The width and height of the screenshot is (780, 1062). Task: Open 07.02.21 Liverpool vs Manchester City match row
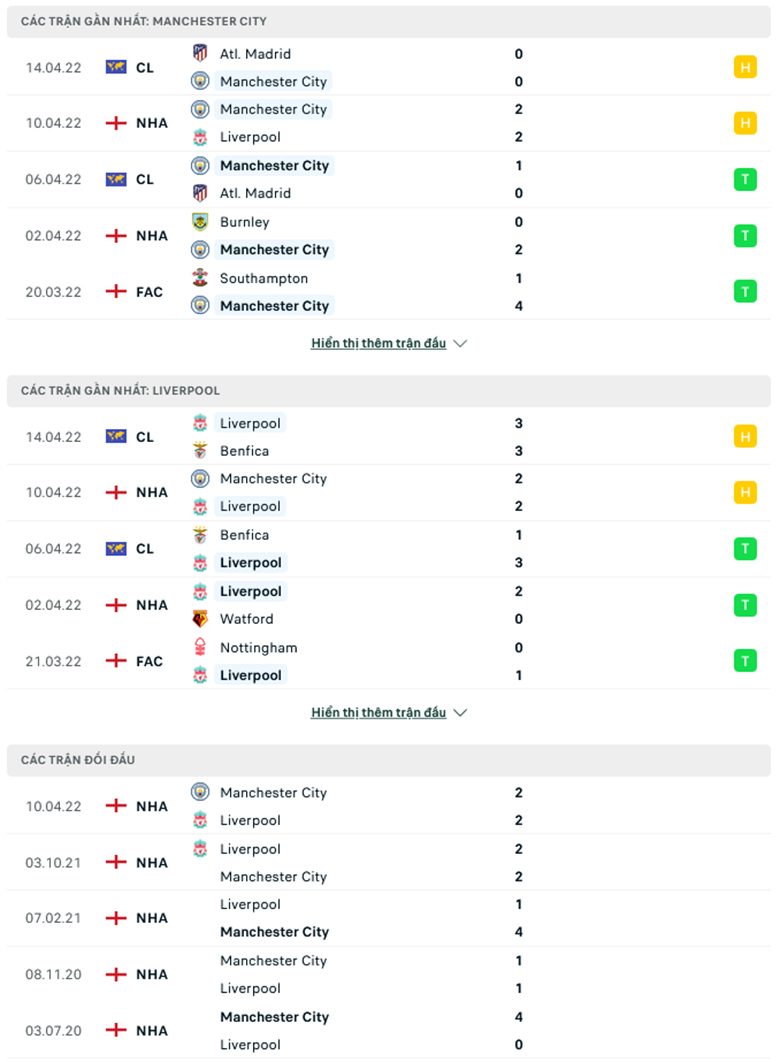389,918
